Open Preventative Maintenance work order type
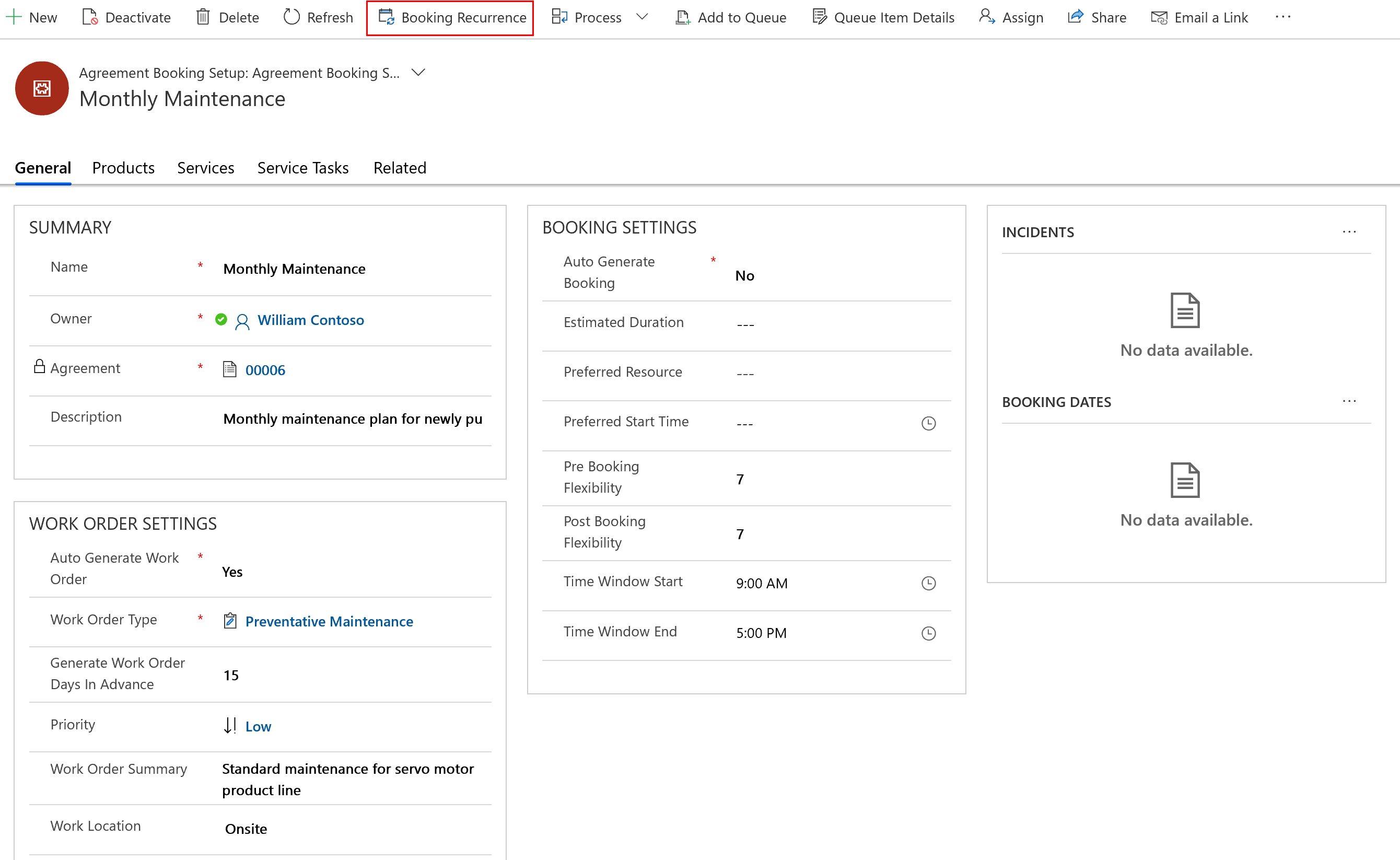This screenshot has height=860, width=1400. 330,622
